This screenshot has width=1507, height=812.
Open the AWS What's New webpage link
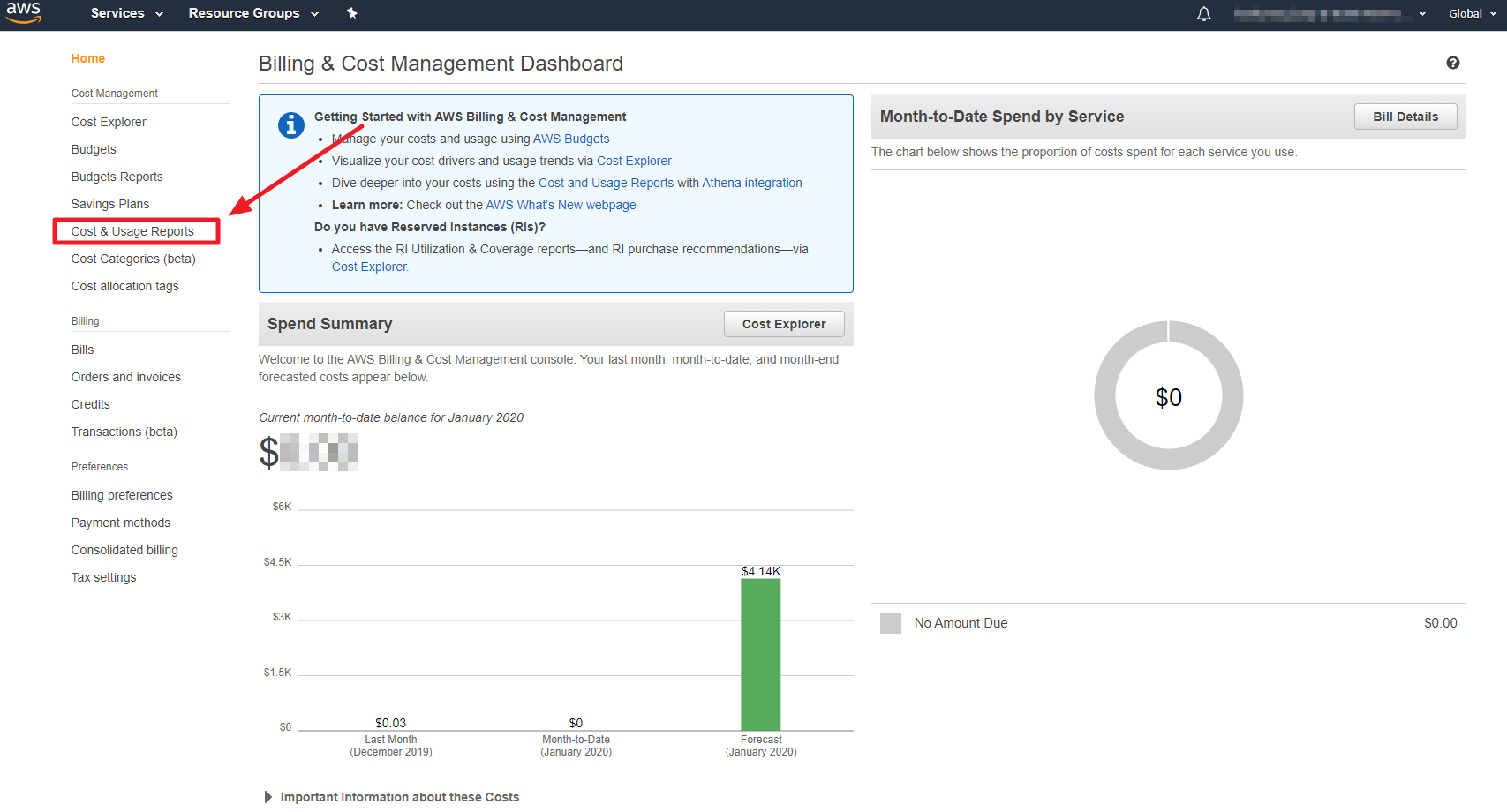point(561,205)
